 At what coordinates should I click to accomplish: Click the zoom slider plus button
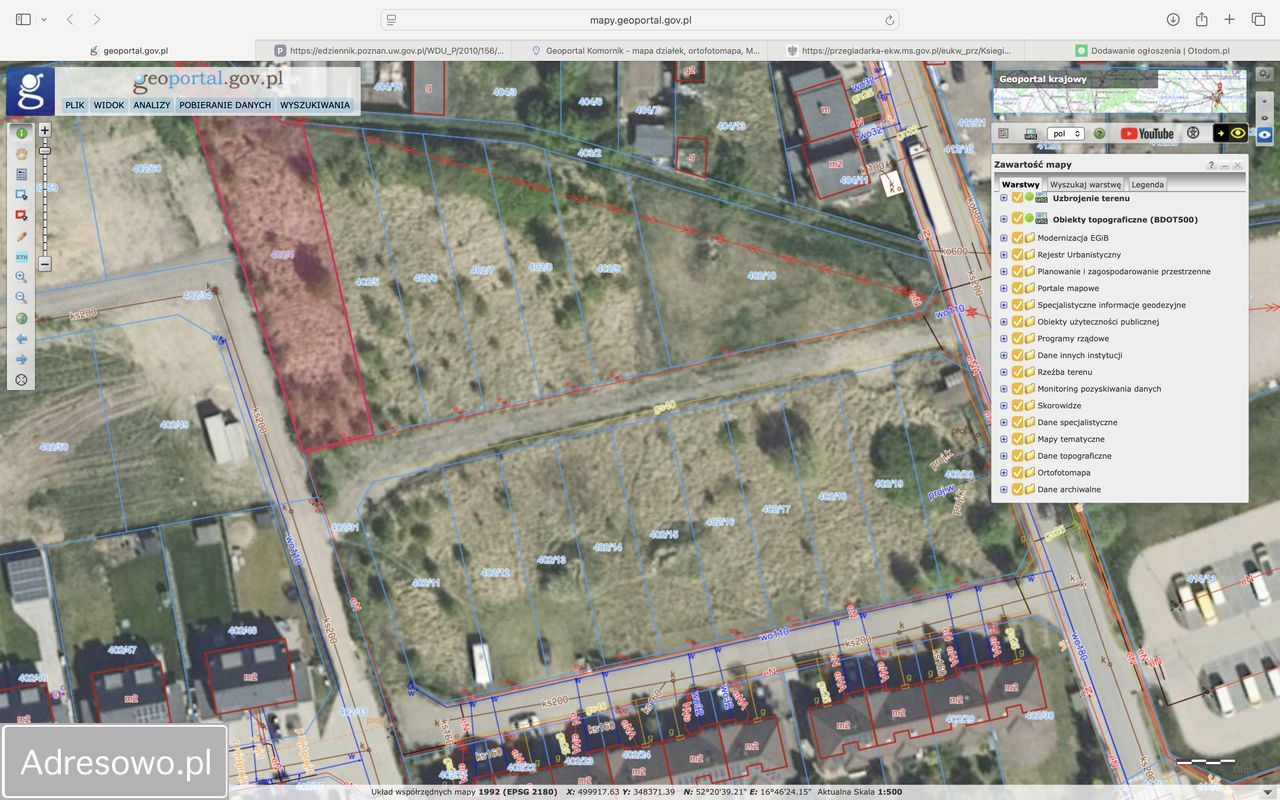click(x=44, y=130)
